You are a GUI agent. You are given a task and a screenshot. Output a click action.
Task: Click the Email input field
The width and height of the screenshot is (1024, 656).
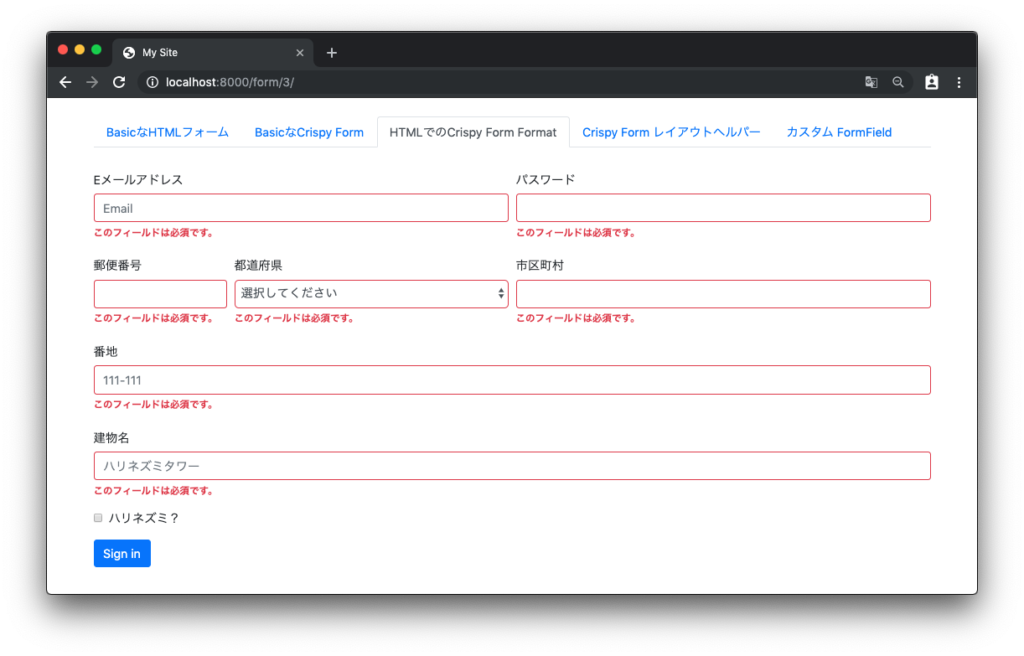click(x=300, y=207)
